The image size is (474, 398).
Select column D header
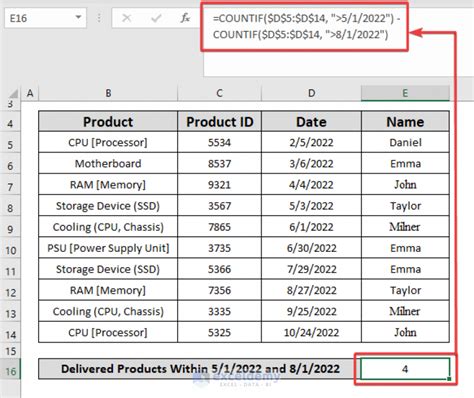click(x=311, y=93)
